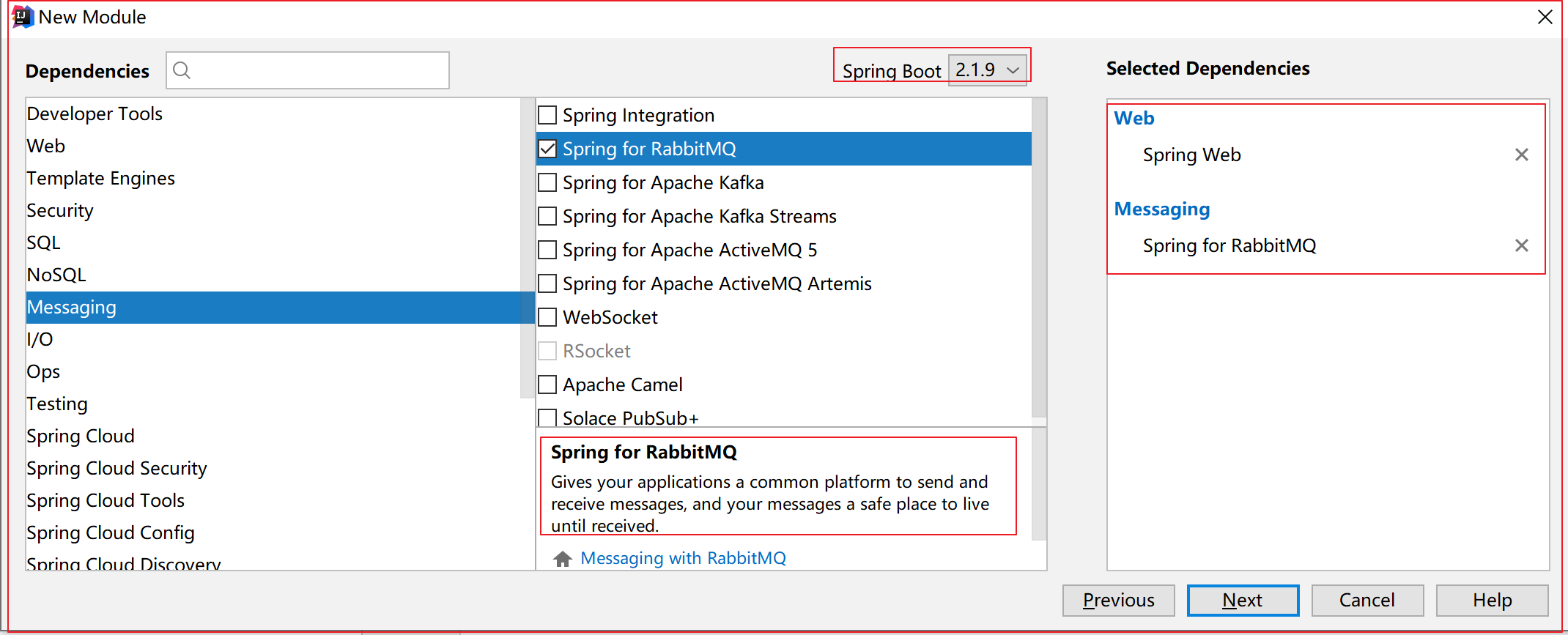Open the I/O category

[273, 339]
